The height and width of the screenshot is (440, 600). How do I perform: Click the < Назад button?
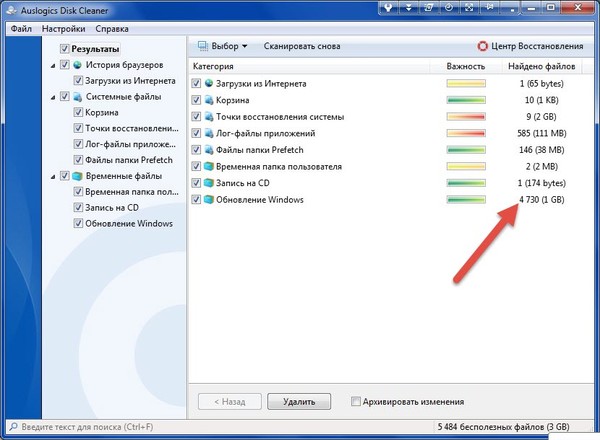230,402
